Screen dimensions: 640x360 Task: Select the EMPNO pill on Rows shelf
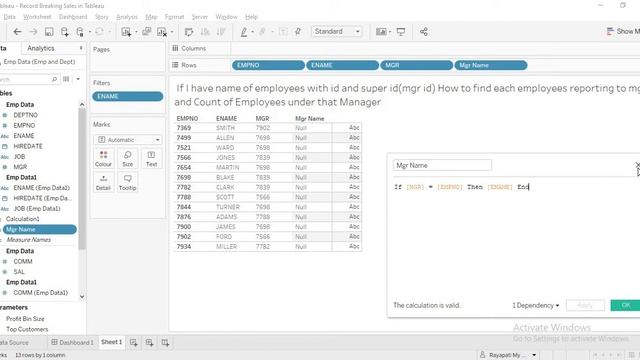click(268, 65)
